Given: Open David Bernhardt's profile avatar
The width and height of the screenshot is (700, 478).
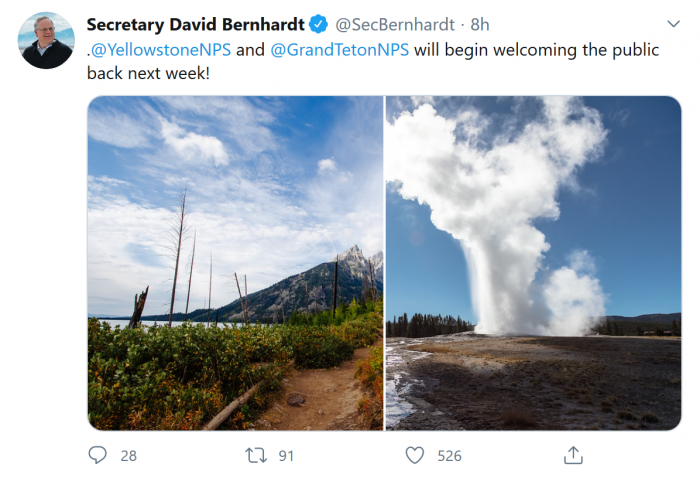Looking at the screenshot, I should (47, 40).
